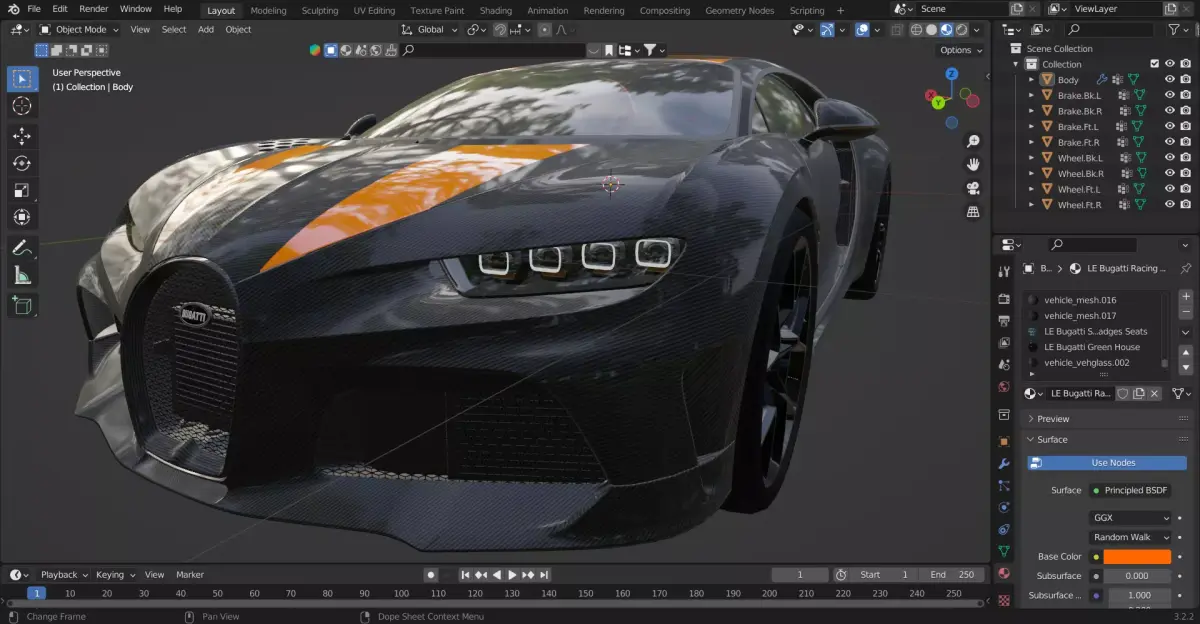Switch to rendered viewport shading
This screenshot has height=624, width=1200.
click(961, 30)
